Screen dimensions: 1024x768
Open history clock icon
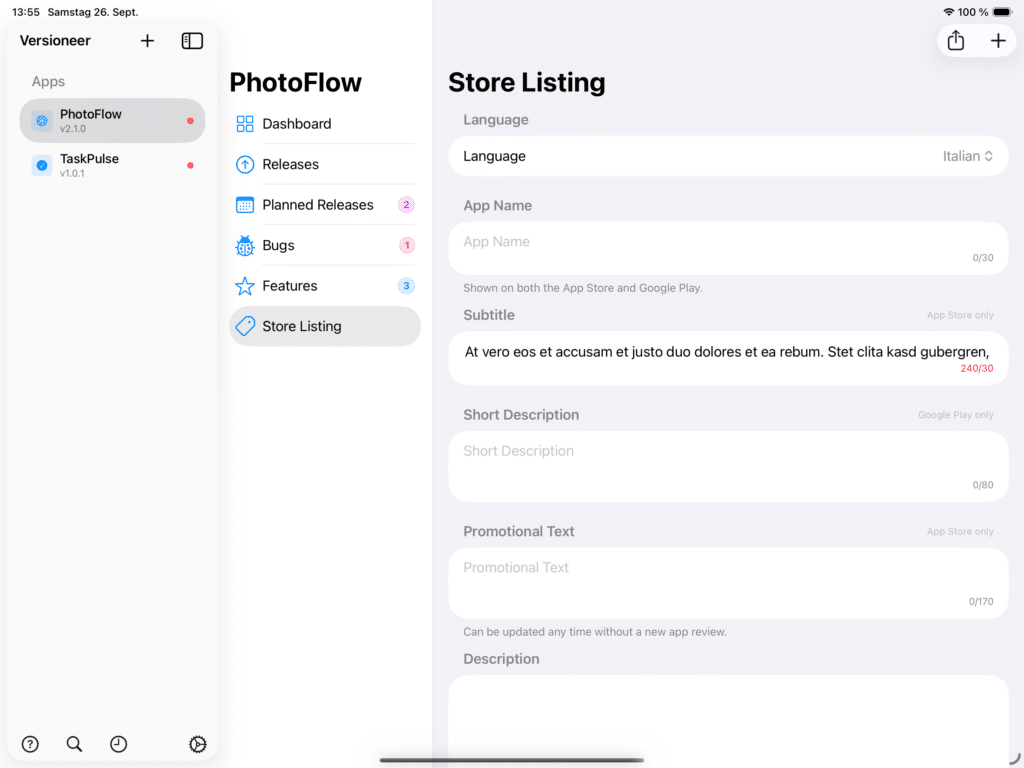pyautogui.click(x=118, y=744)
